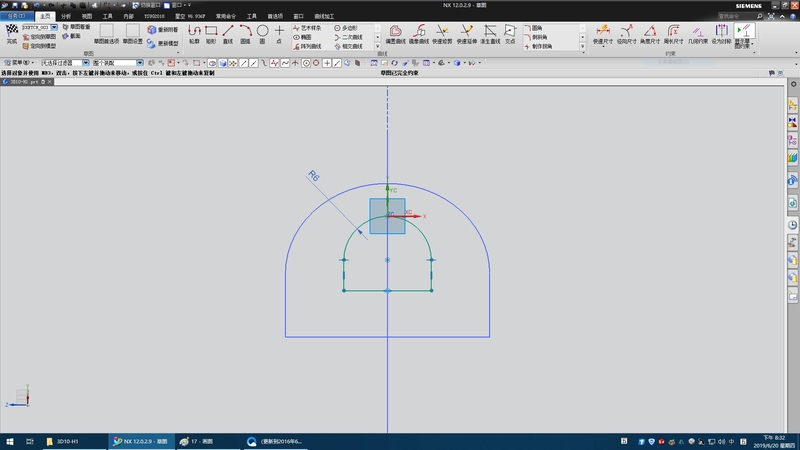Click the Windows Start button
The width and height of the screenshot is (800, 450).
pyautogui.click(x=10, y=441)
